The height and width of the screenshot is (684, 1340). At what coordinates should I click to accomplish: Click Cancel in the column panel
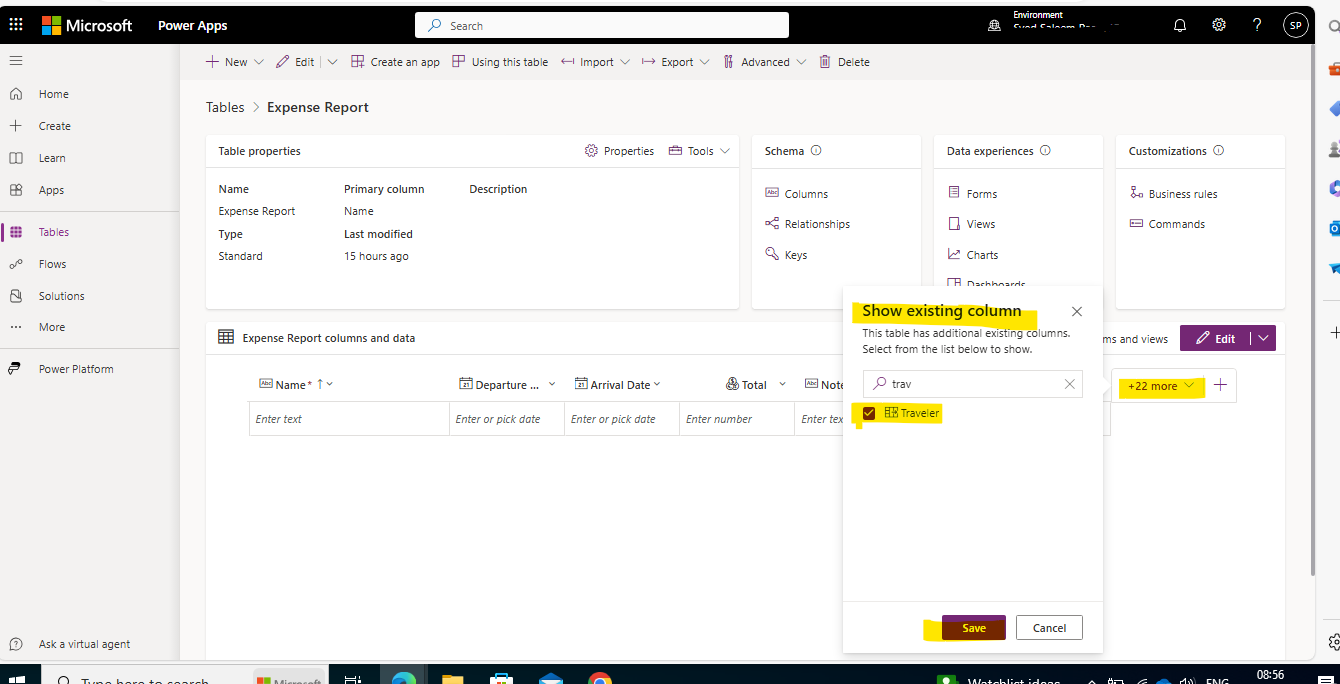[1049, 628]
